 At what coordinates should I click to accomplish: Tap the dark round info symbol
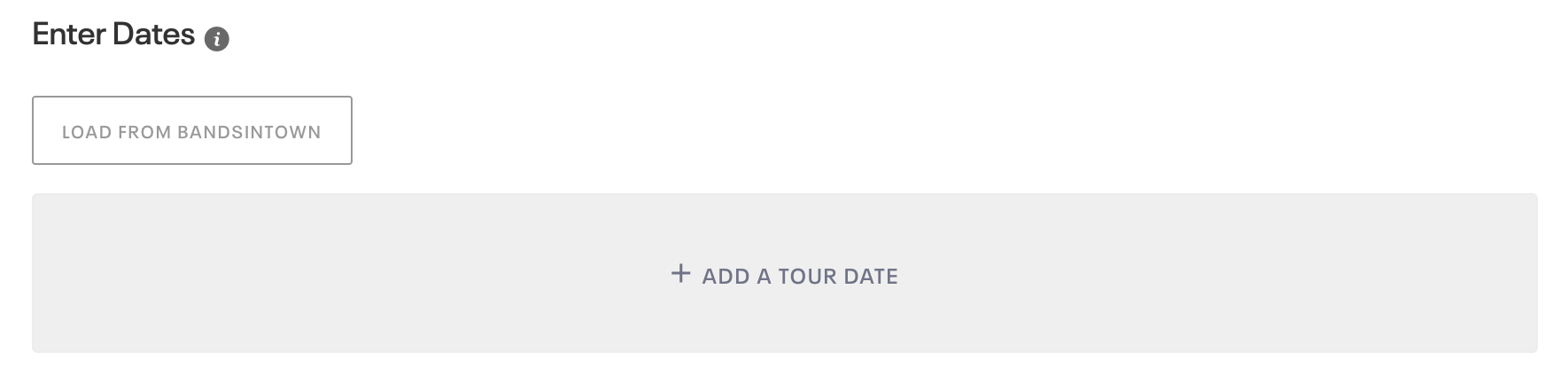tap(217, 40)
